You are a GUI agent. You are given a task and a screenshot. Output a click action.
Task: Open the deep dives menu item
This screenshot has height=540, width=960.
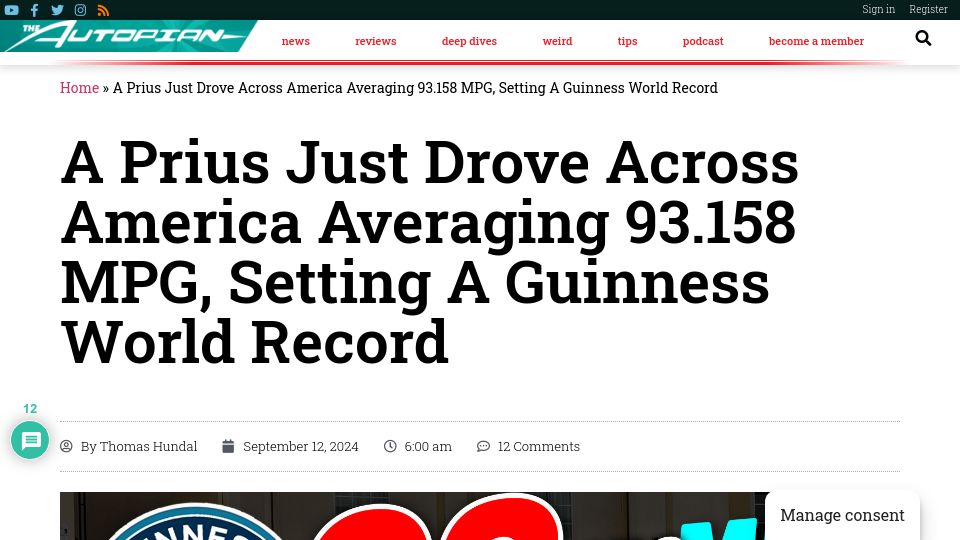469,41
